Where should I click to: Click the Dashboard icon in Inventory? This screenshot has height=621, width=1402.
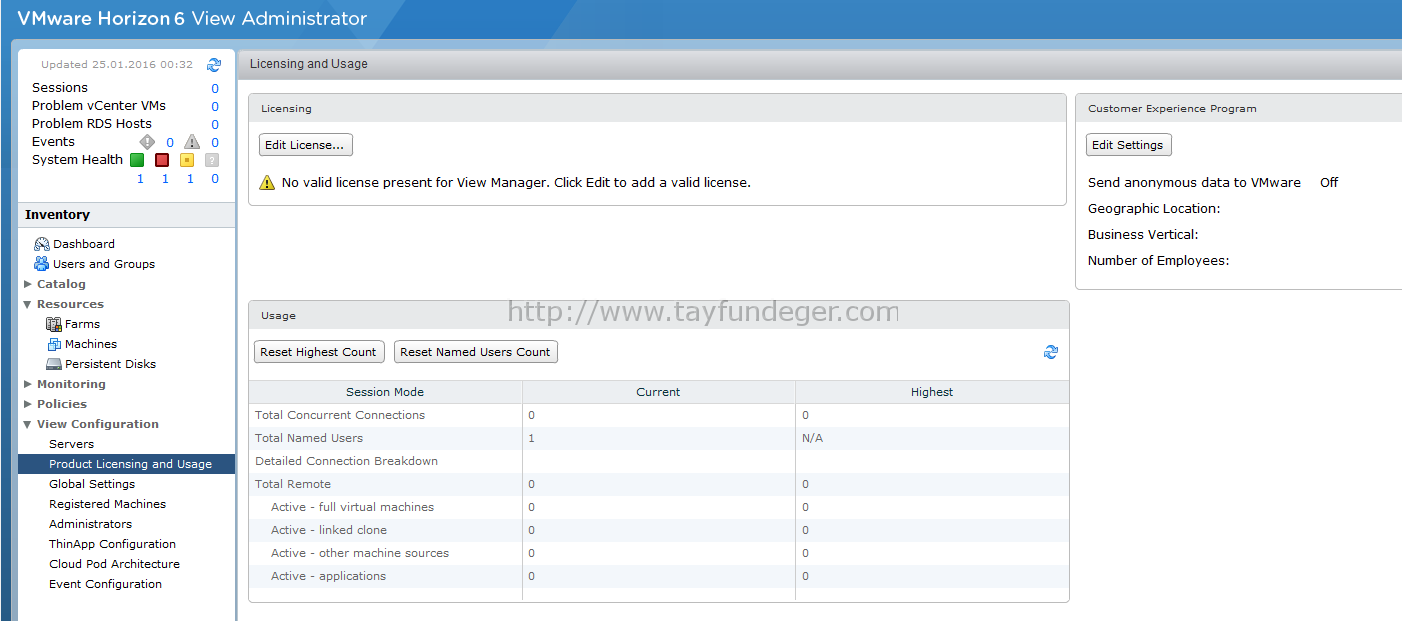pos(41,244)
